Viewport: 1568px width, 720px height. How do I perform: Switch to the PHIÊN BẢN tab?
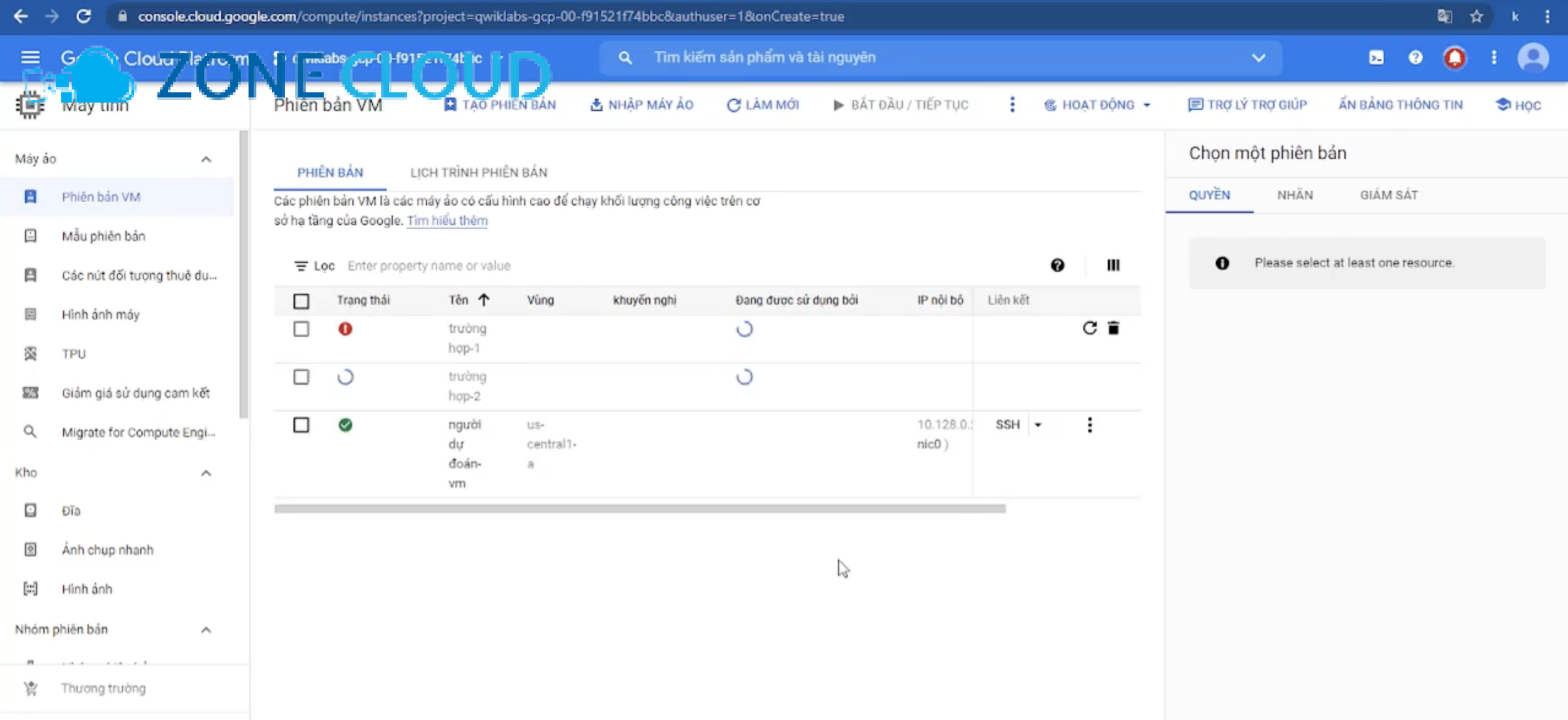(330, 172)
